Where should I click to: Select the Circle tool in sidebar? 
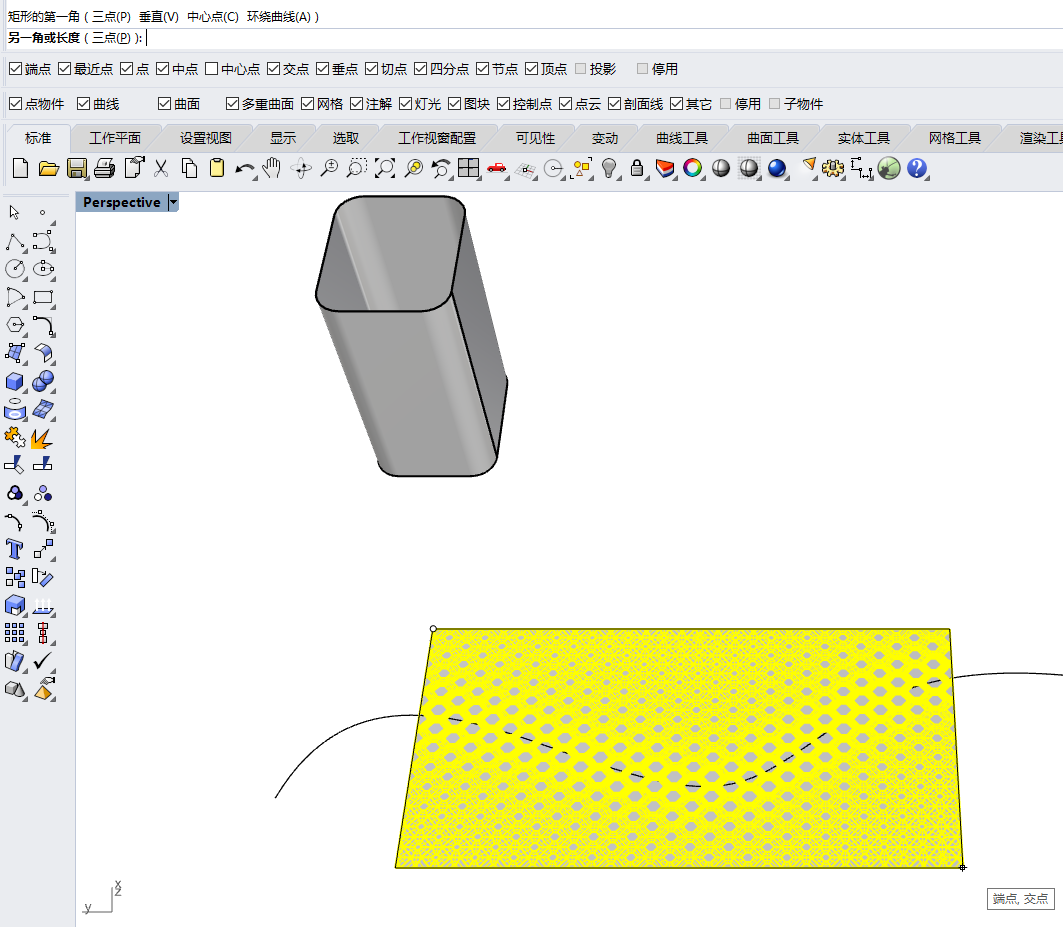coord(15,269)
